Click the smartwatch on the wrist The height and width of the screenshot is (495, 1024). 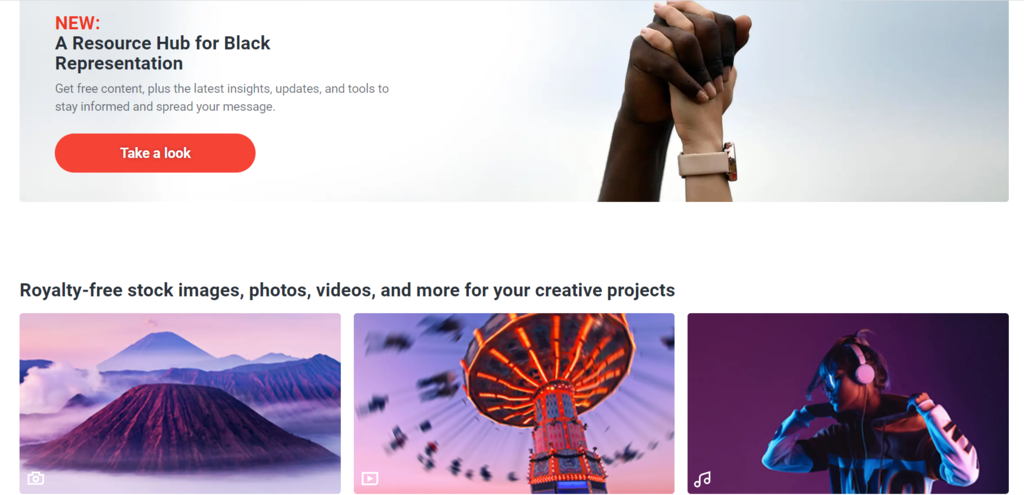708,161
